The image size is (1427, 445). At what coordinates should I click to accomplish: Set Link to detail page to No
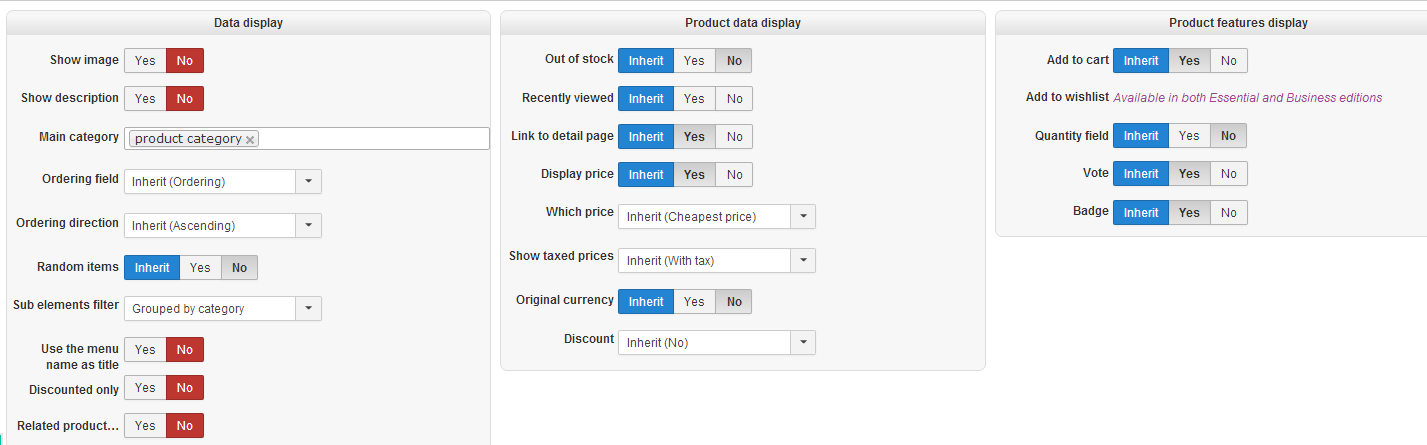coord(734,136)
